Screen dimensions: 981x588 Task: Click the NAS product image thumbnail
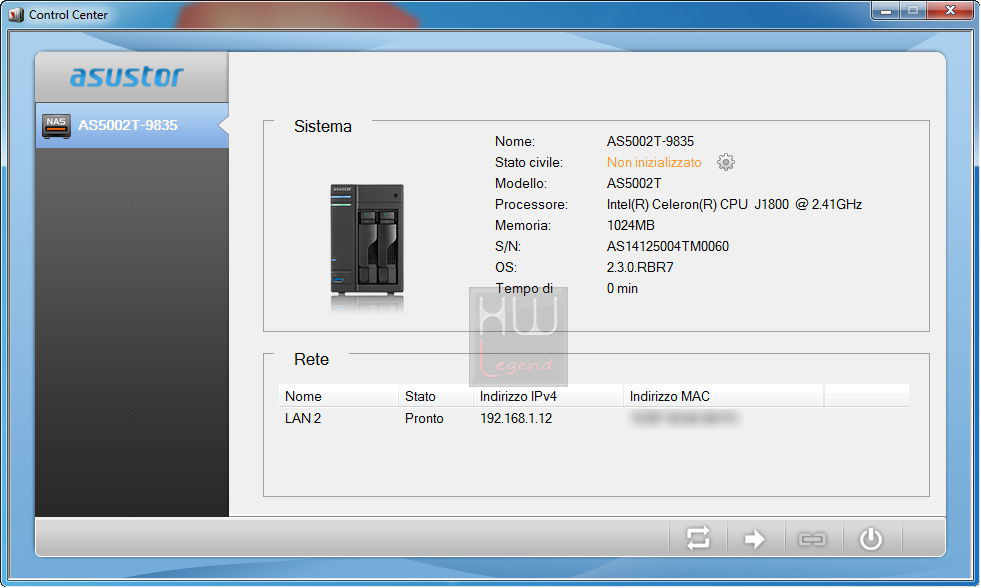coord(367,241)
